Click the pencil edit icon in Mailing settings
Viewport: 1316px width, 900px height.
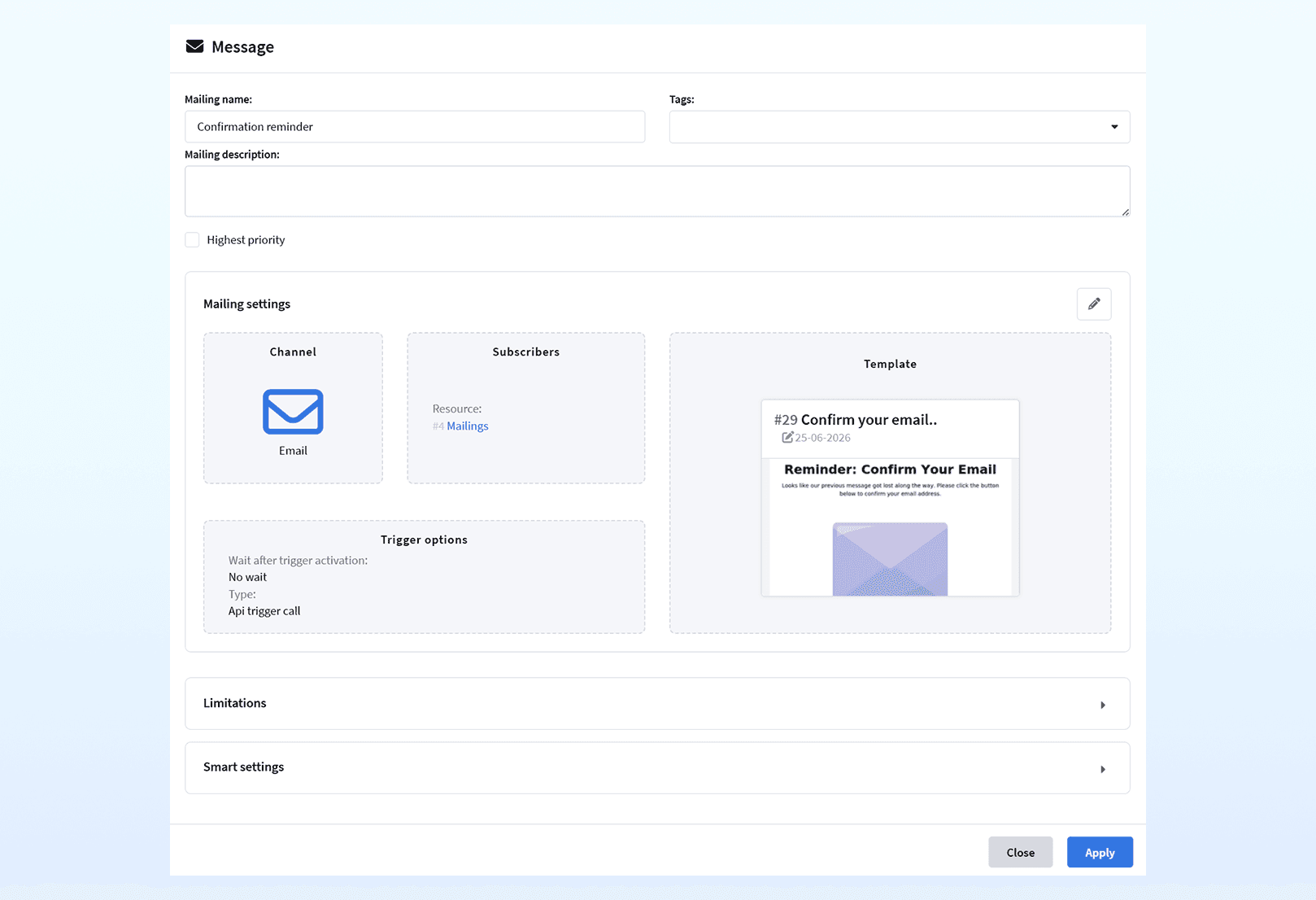click(1093, 304)
